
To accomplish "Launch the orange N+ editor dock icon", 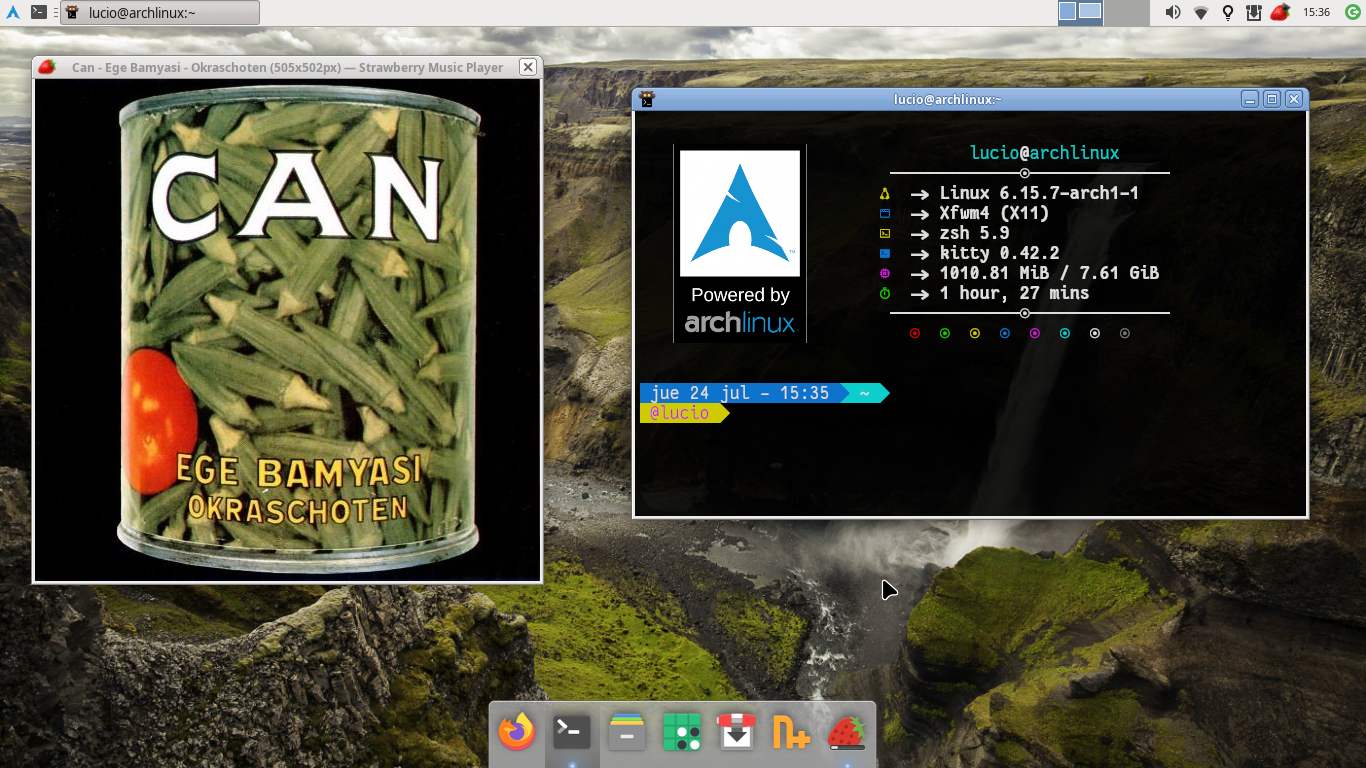I will [791, 732].
